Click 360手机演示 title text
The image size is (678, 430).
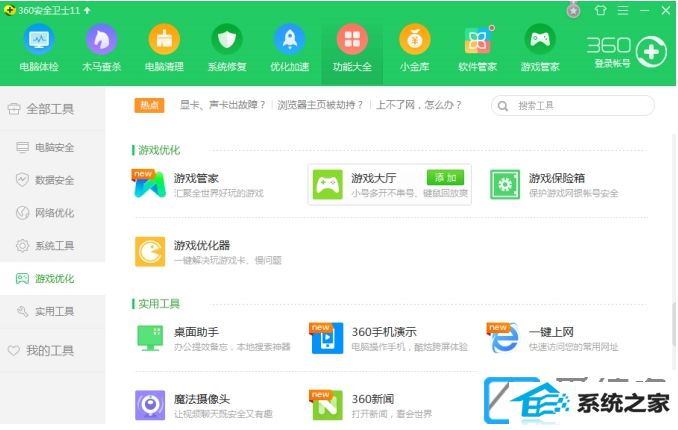384,332
